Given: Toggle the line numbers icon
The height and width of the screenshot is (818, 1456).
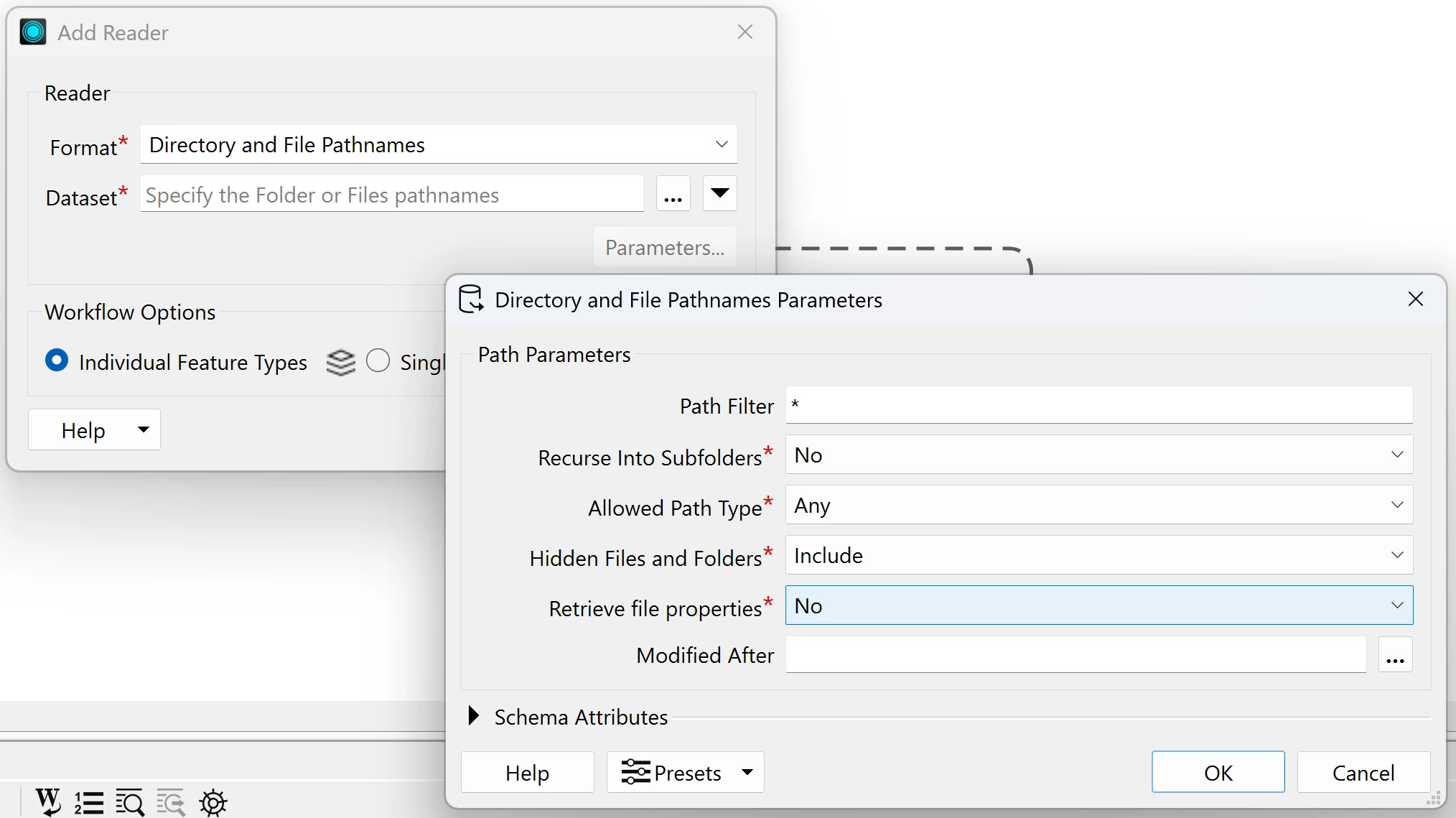Looking at the screenshot, I should point(89,802).
